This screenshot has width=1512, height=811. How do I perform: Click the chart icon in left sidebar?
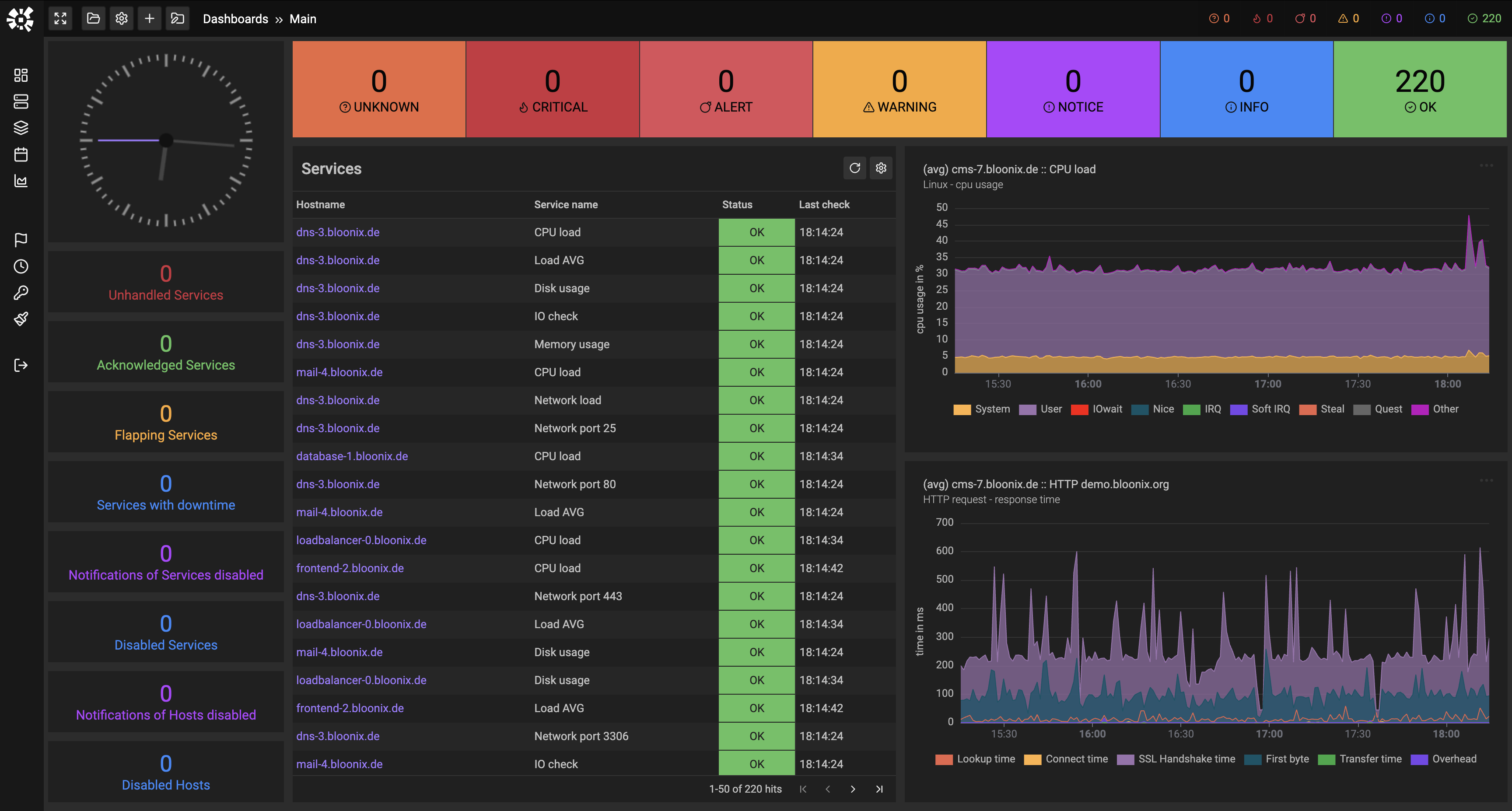[21, 182]
